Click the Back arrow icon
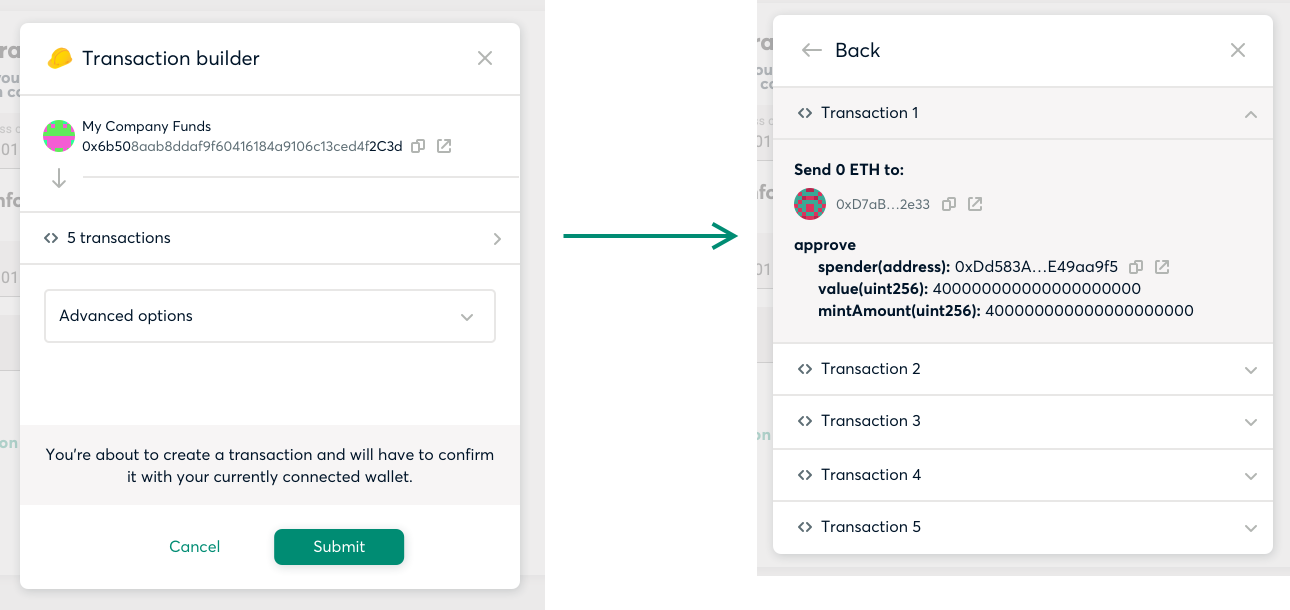 tap(812, 50)
